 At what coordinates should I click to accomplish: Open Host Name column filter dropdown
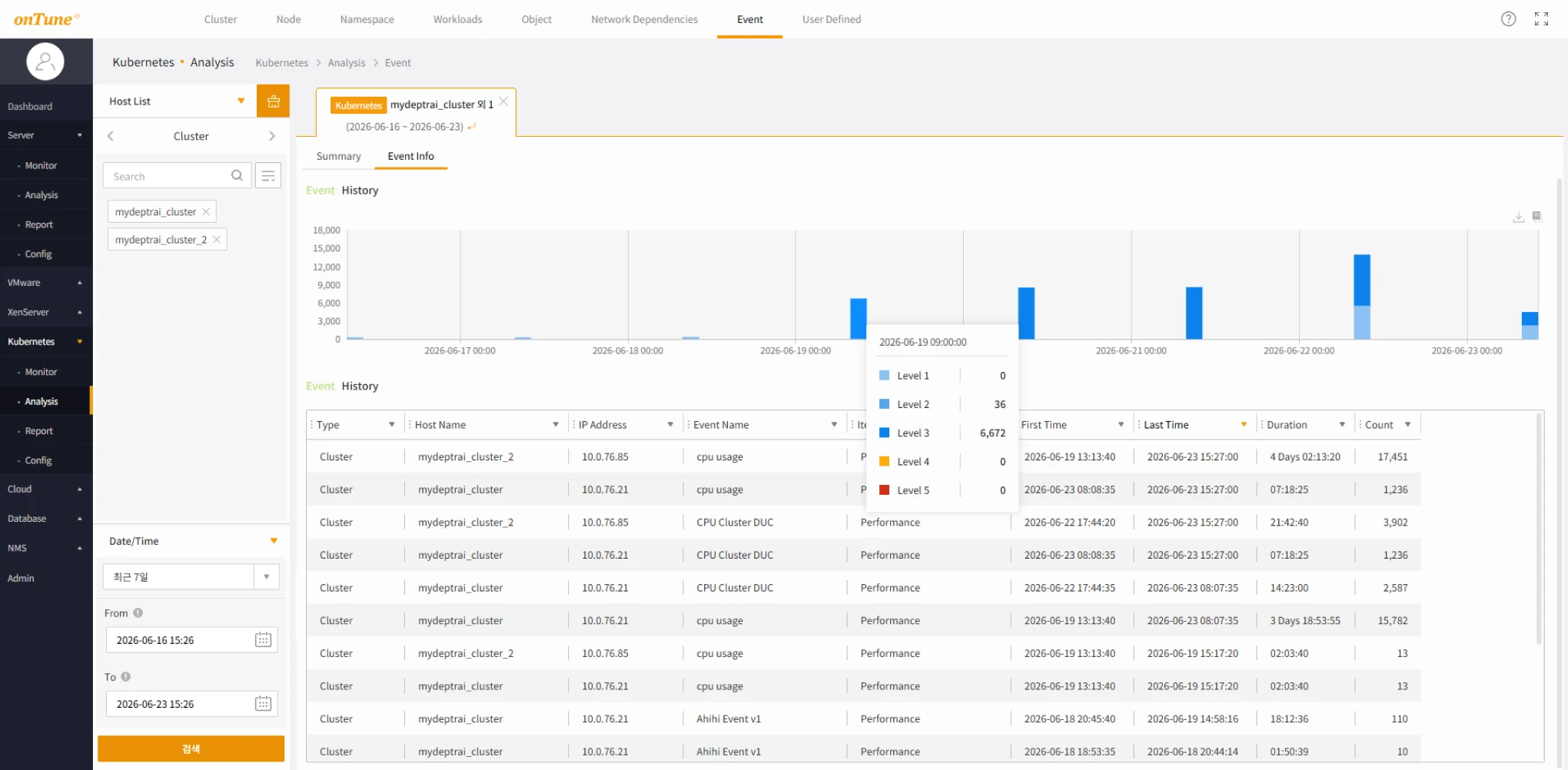tap(555, 425)
